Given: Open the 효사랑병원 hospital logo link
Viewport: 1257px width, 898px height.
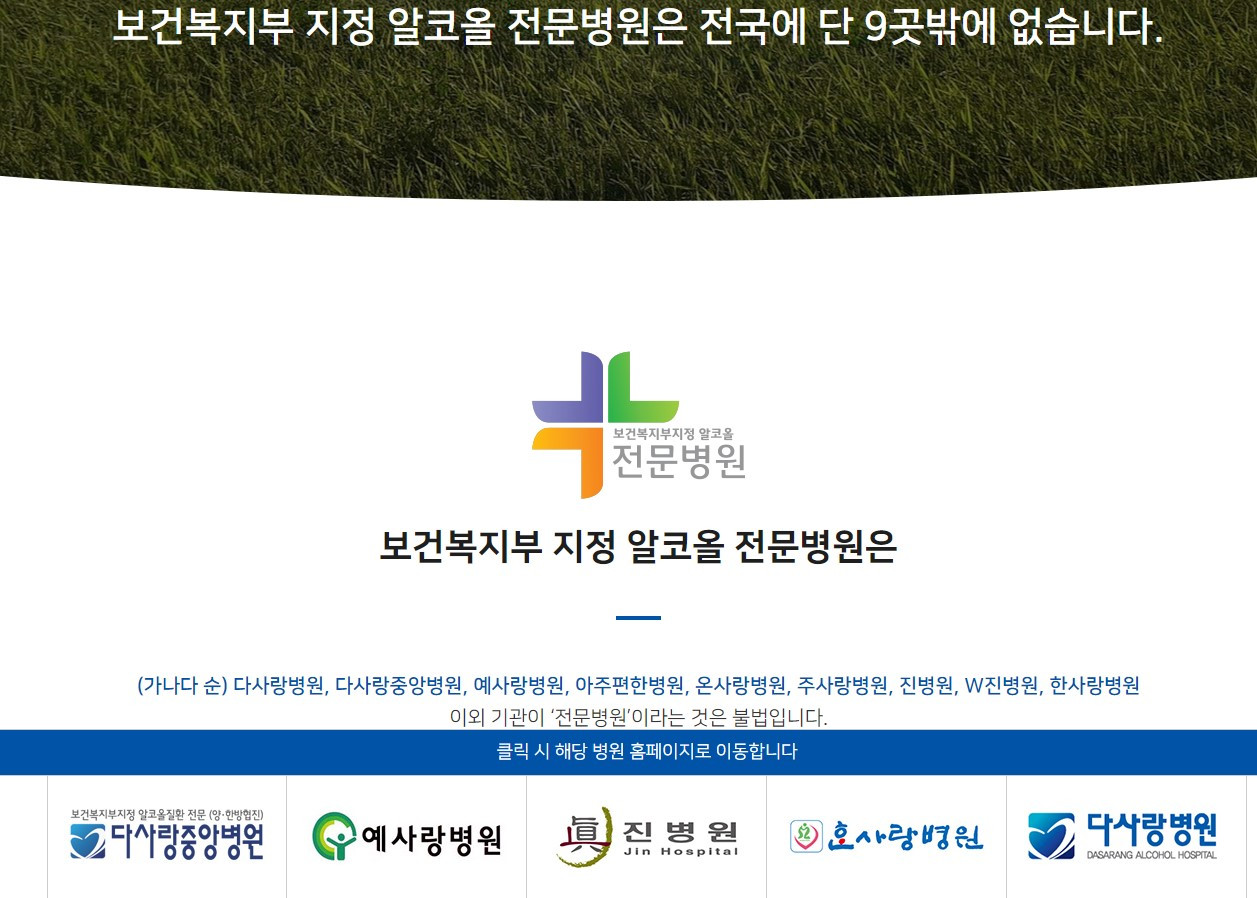Looking at the screenshot, I should click(x=887, y=836).
